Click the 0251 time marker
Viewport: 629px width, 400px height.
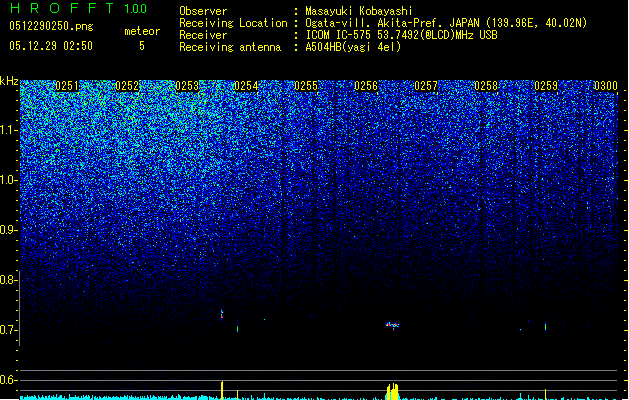coord(67,86)
